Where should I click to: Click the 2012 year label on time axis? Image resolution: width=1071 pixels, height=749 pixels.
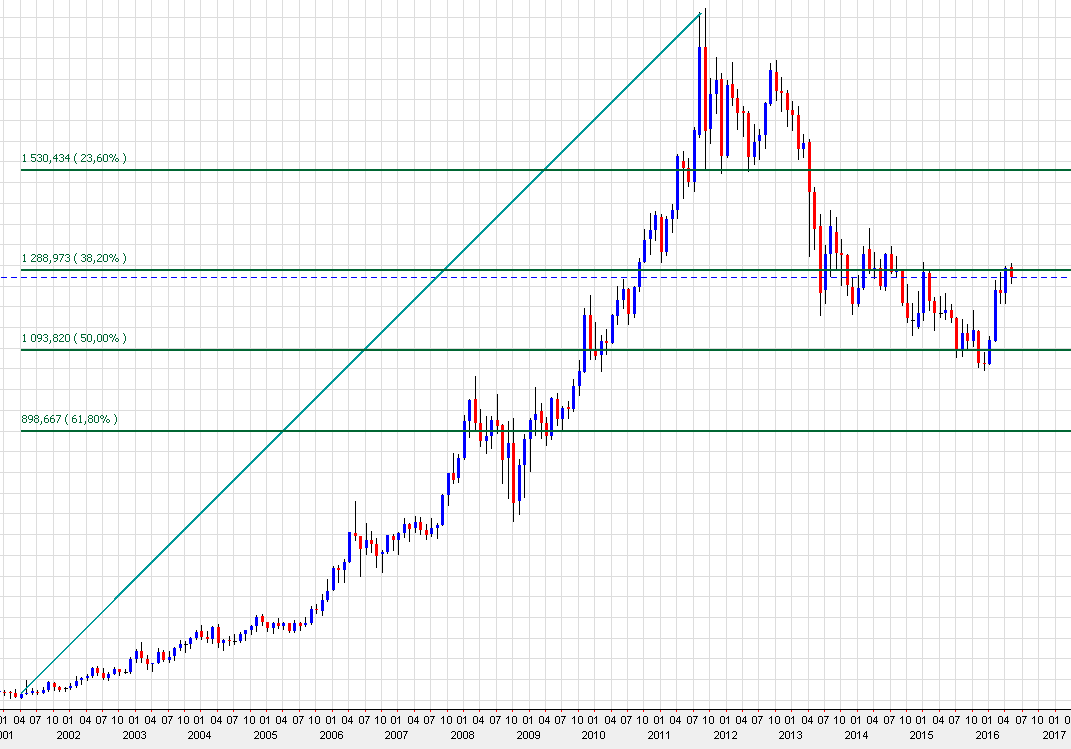(x=725, y=735)
